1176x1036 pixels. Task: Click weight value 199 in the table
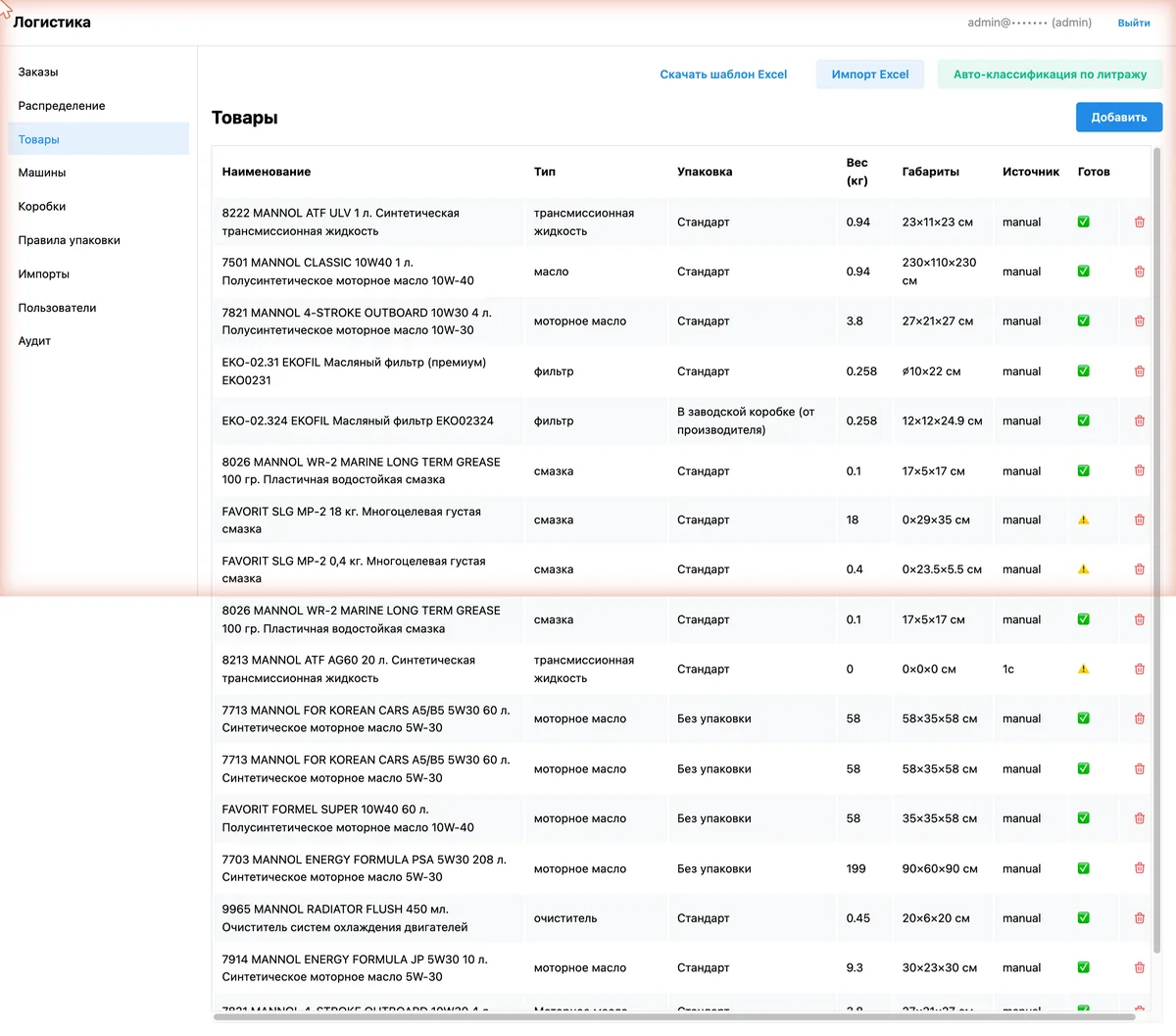(857, 868)
